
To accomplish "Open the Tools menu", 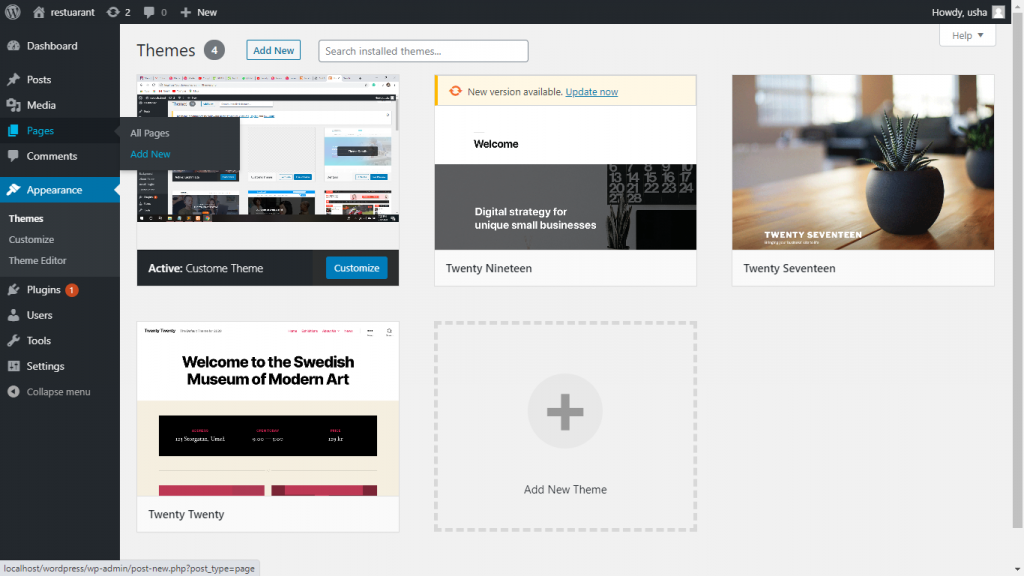I will coord(39,341).
